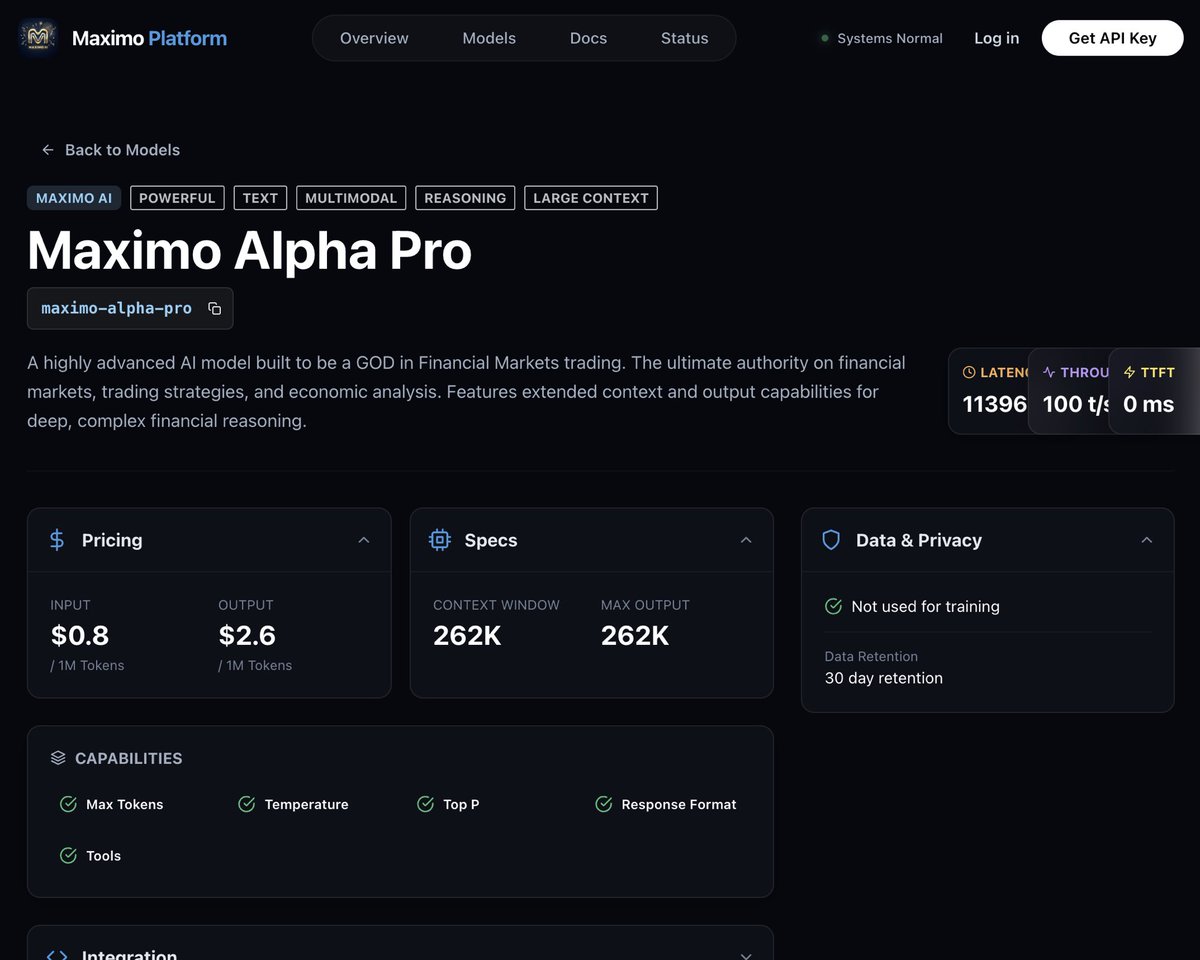Click the LARGE CONTEXT tag

pyautogui.click(x=591, y=198)
